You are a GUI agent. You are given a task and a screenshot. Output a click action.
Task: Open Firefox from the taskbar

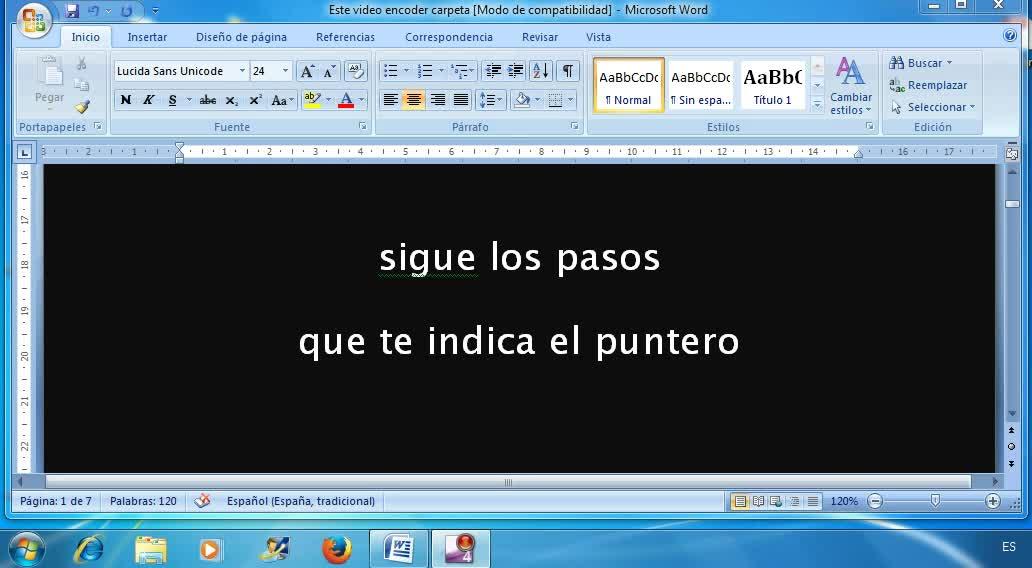pos(336,549)
